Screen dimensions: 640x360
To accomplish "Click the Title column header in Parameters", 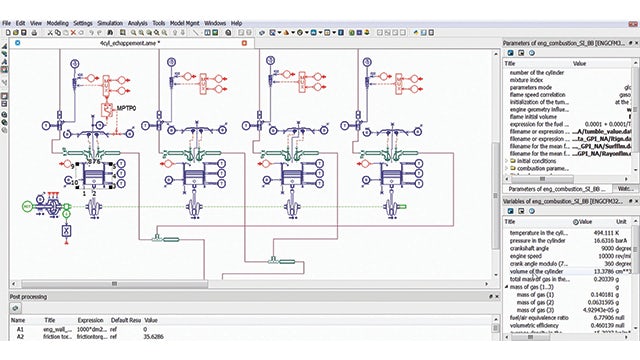I will tap(510, 64).
